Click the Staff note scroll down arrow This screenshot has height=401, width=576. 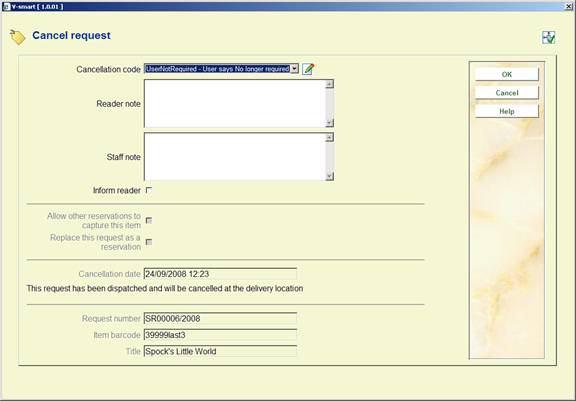330,176
